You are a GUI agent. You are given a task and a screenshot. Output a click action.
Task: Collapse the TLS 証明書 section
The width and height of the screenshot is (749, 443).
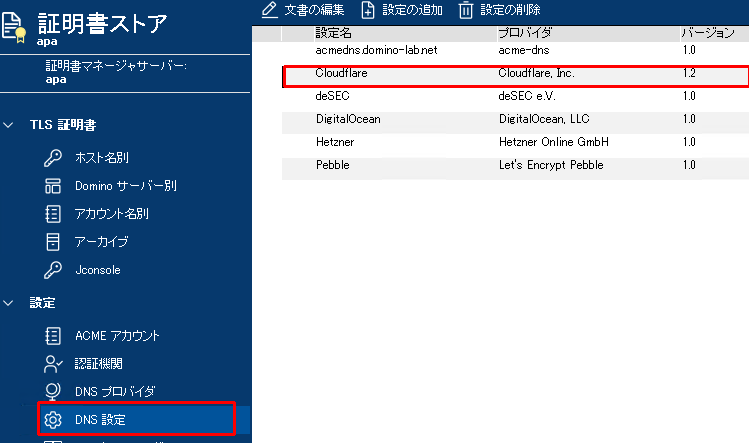[x=8, y=125]
